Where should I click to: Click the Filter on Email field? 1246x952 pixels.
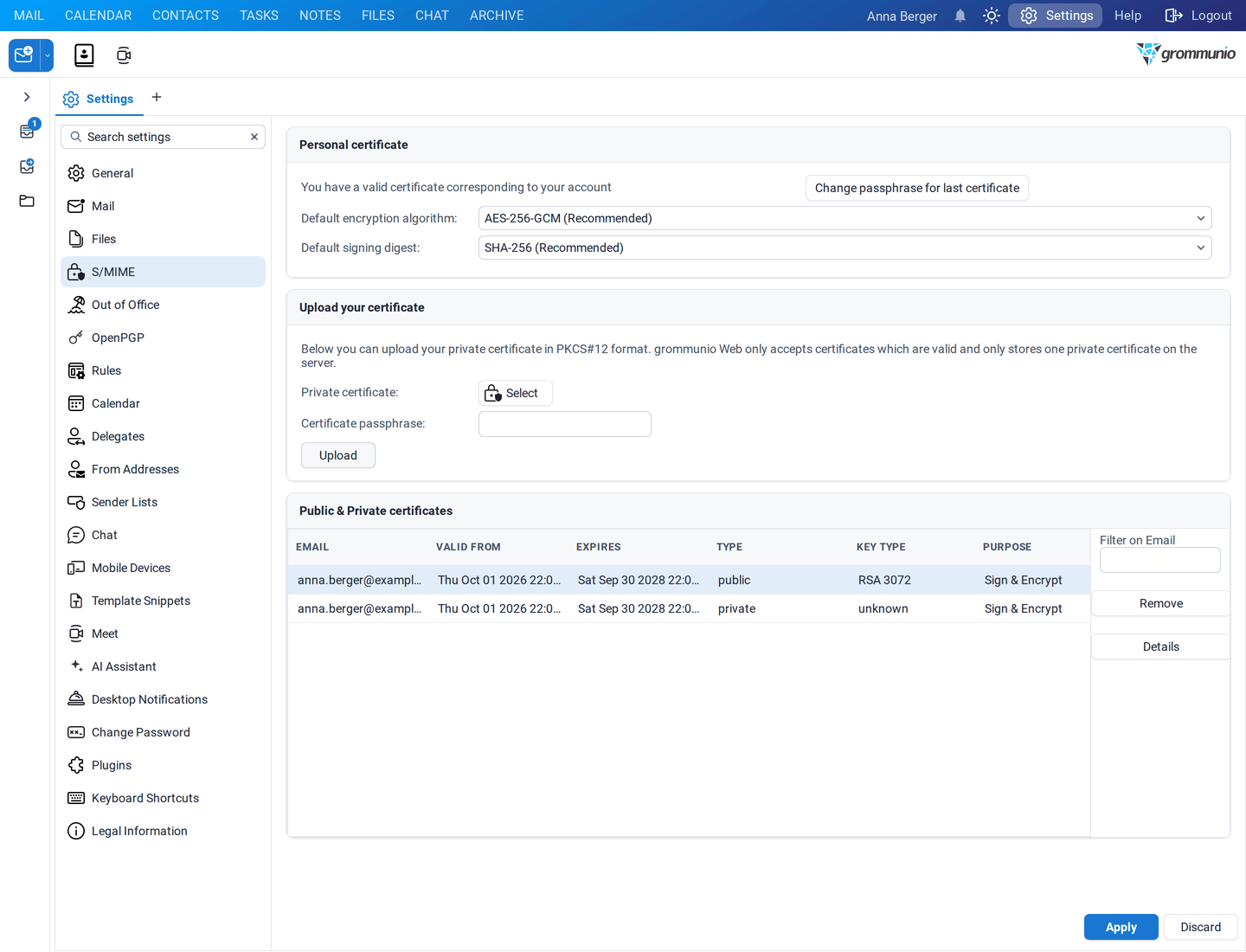[x=1159, y=560]
